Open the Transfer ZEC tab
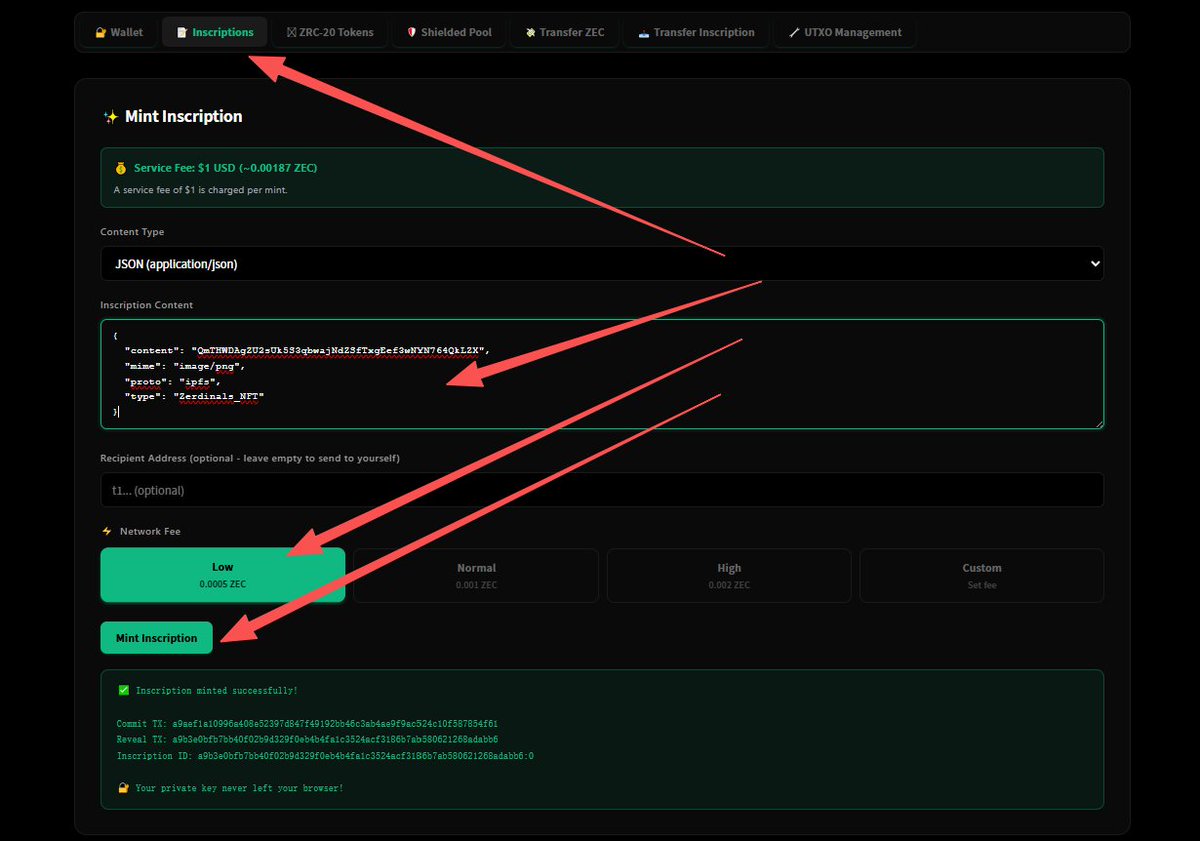This screenshot has height=841, width=1200. coord(564,32)
